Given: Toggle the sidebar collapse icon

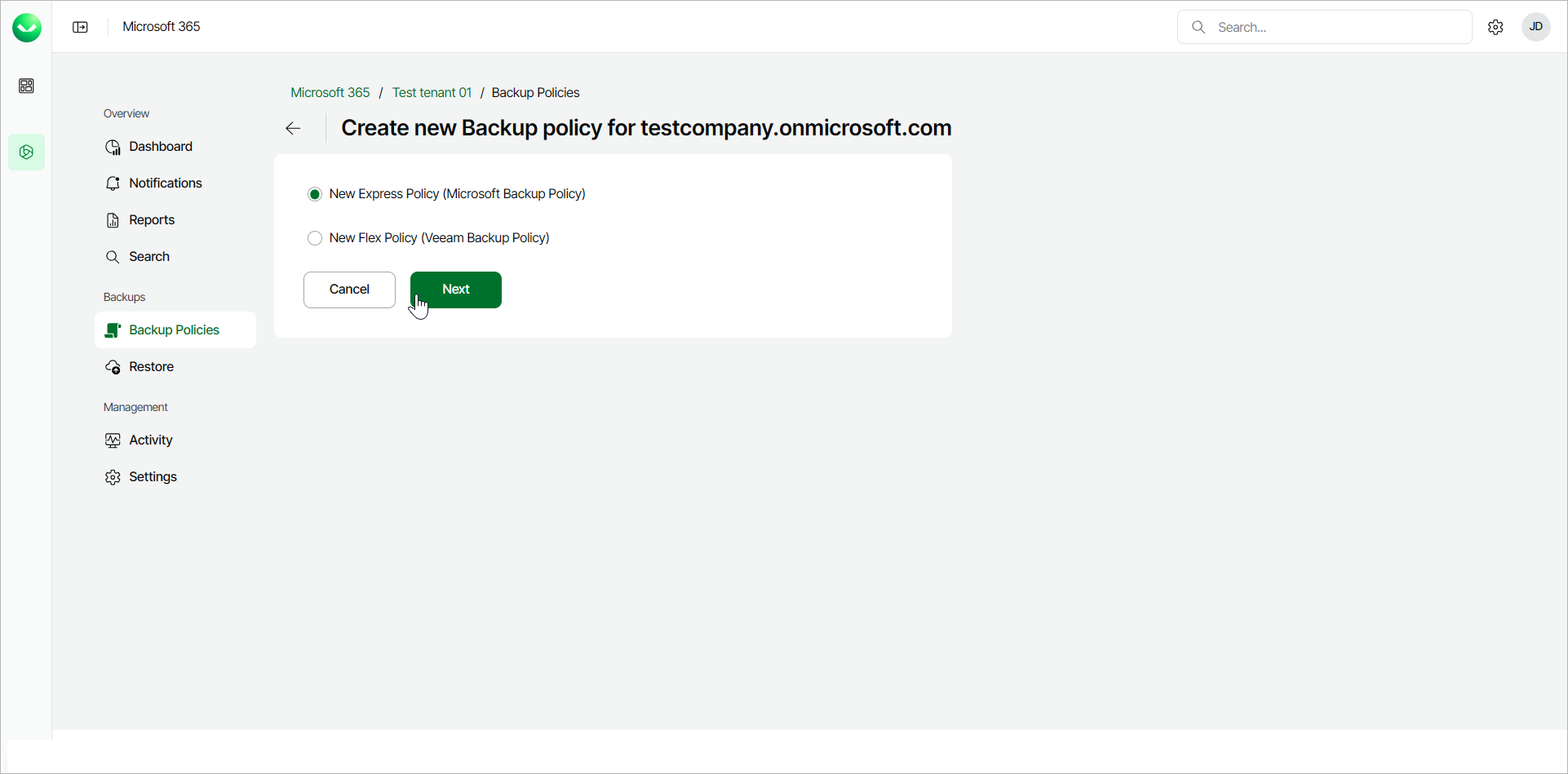Looking at the screenshot, I should [80, 27].
